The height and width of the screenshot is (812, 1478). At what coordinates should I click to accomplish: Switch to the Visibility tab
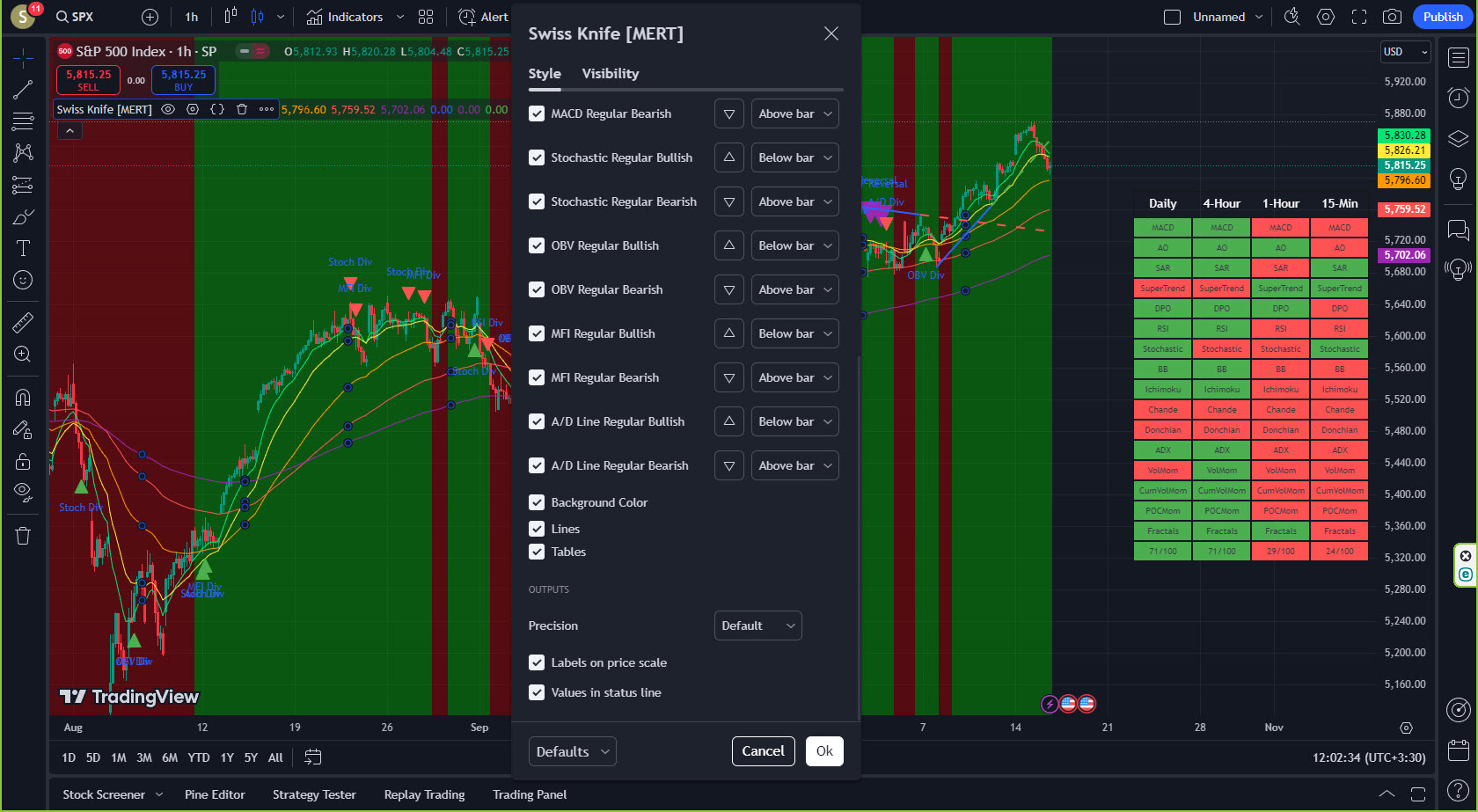pyautogui.click(x=610, y=74)
